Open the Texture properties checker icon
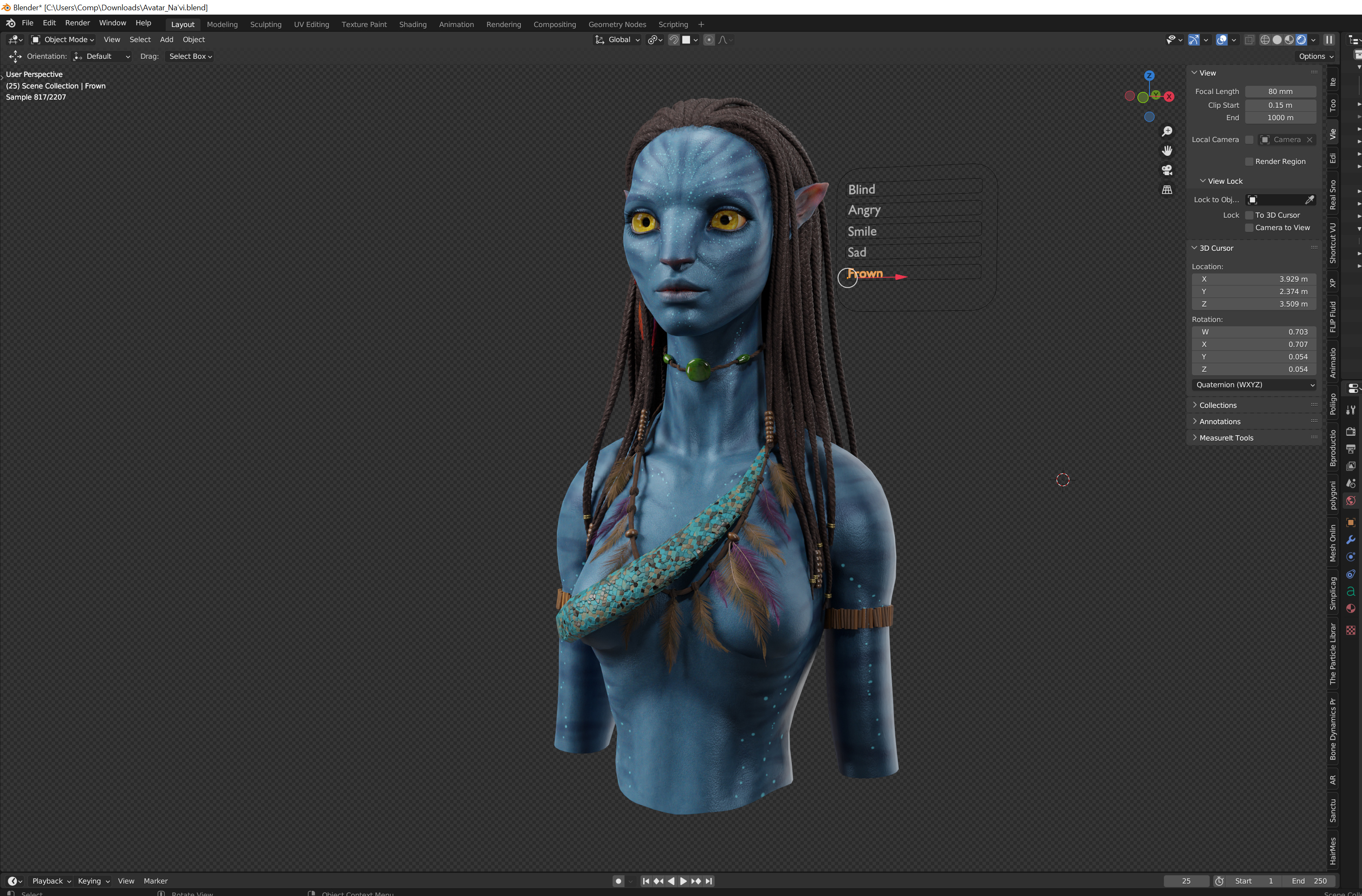 tap(1350, 630)
